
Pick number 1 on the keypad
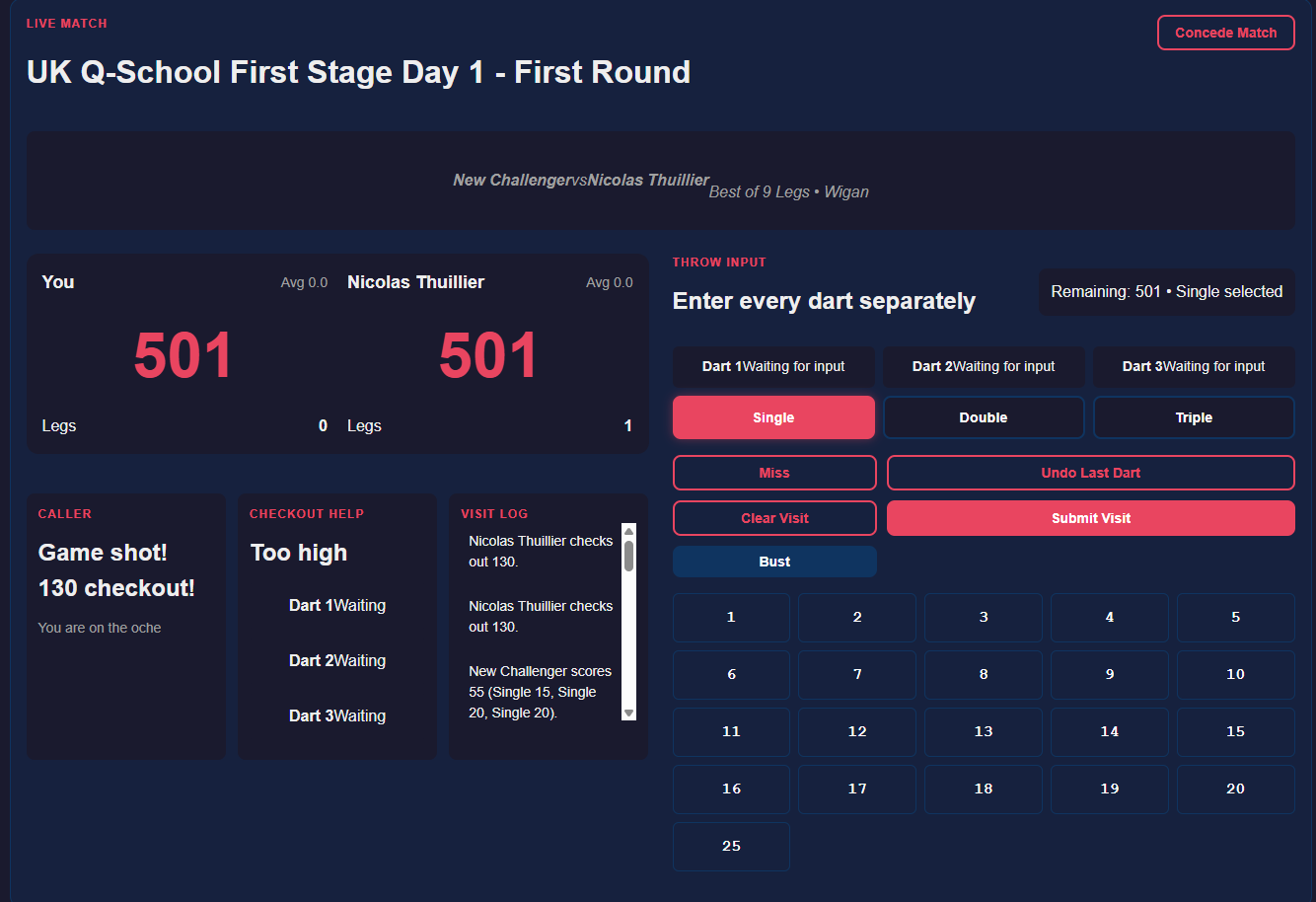click(x=731, y=617)
